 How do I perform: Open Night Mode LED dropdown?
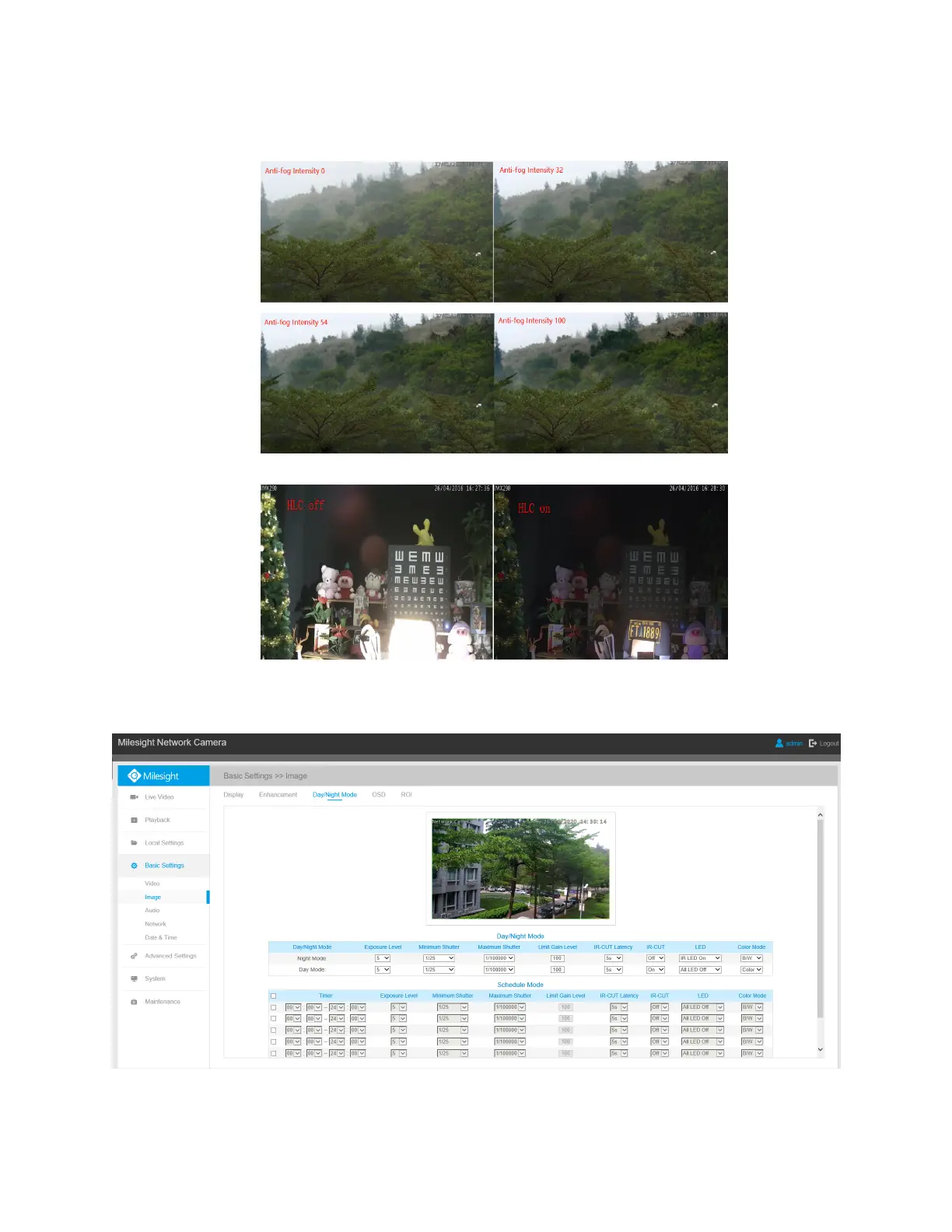[x=700, y=958]
